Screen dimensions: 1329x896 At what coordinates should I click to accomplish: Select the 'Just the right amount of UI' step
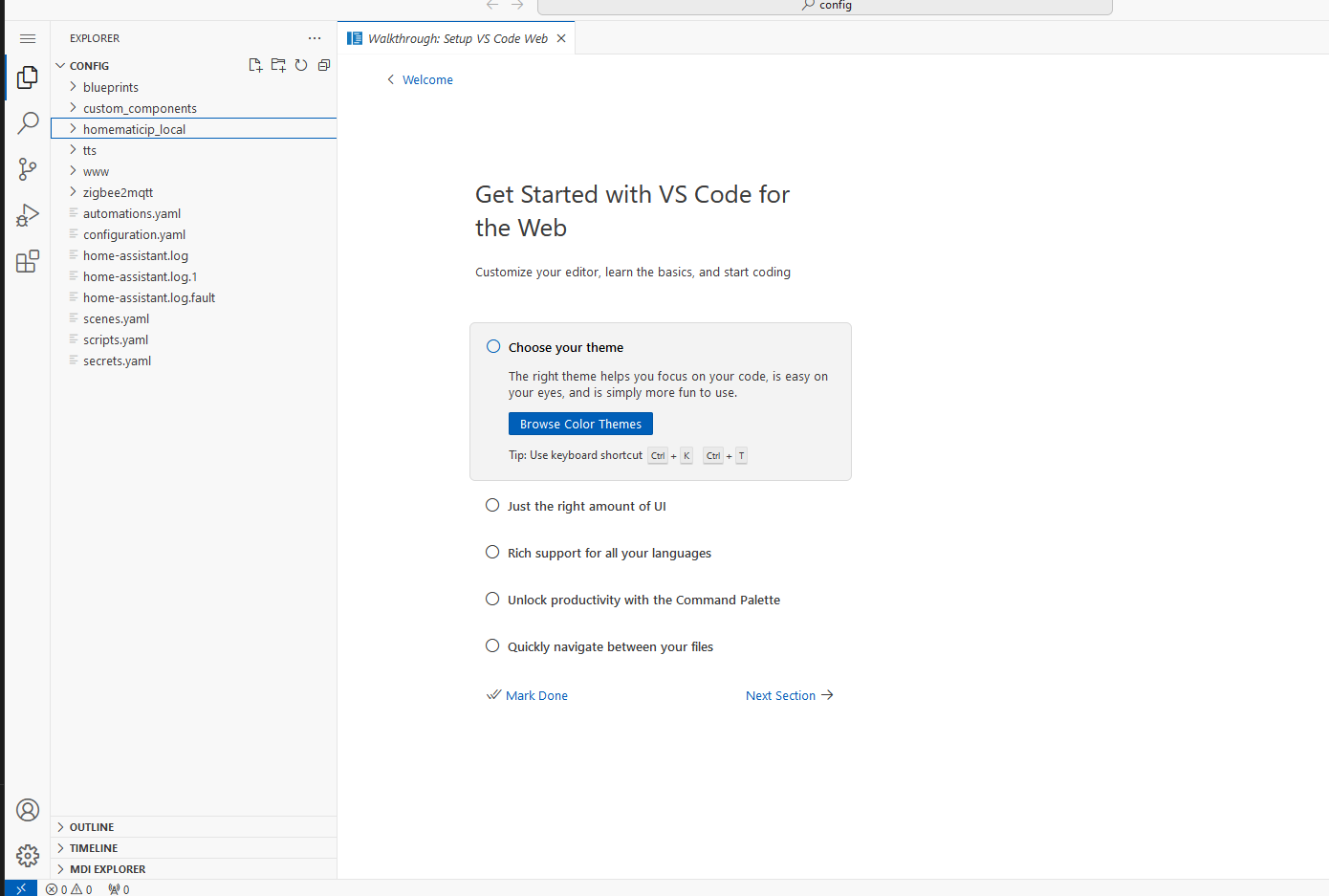586,506
